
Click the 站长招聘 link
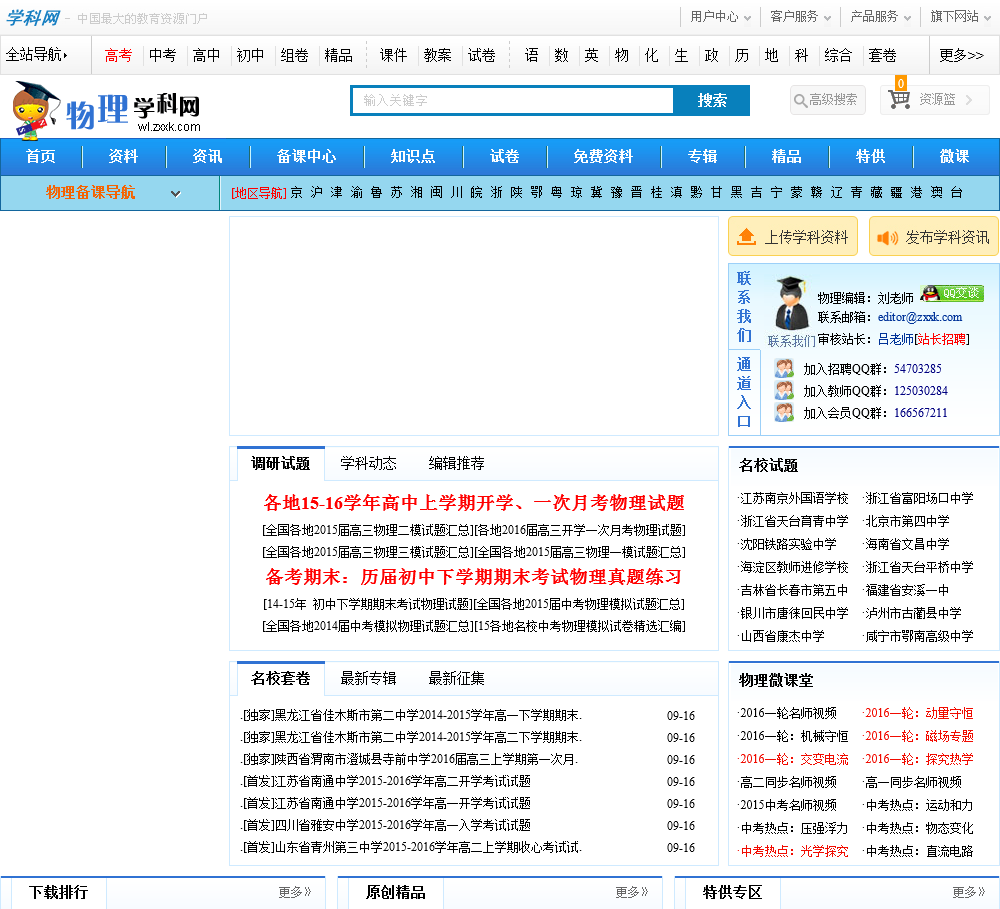point(942,339)
